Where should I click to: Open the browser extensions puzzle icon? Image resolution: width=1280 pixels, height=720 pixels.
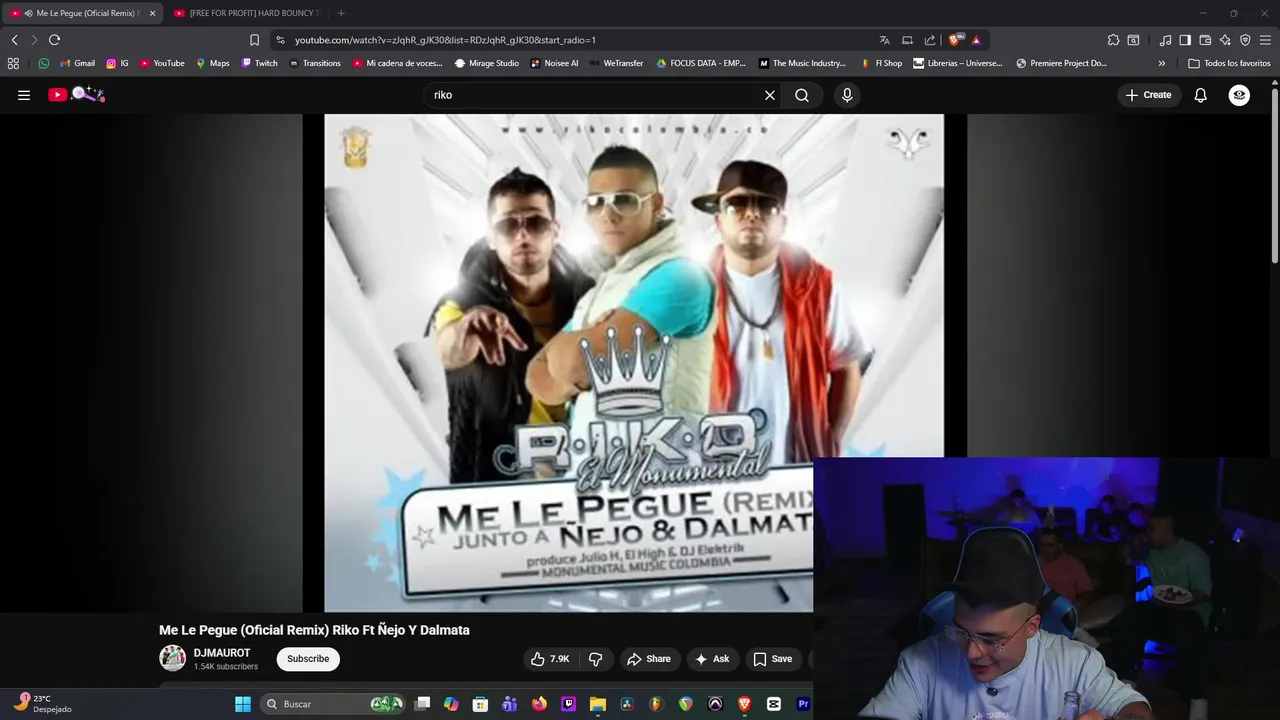[x=1113, y=40]
